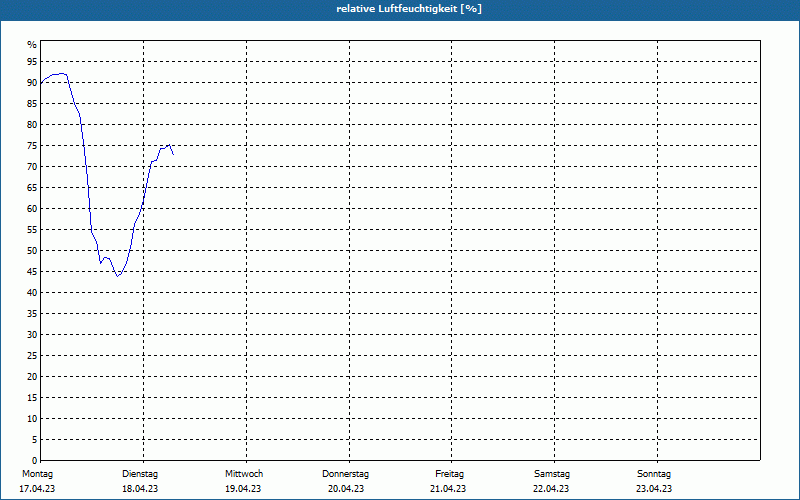Click the 5 y-axis value
The height and width of the screenshot is (500, 800).
tap(35, 440)
